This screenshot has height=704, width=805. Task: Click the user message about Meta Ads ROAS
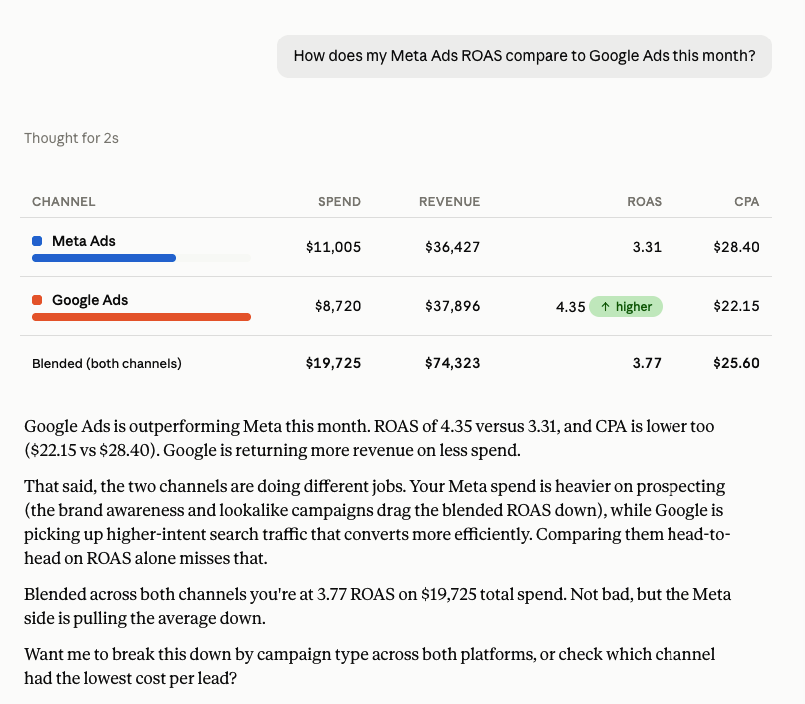(524, 56)
